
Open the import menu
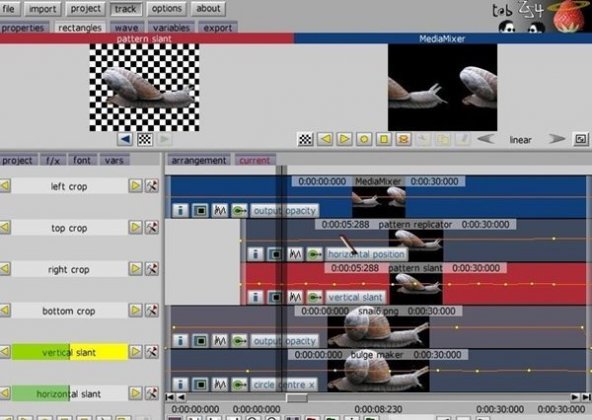click(x=42, y=8)
